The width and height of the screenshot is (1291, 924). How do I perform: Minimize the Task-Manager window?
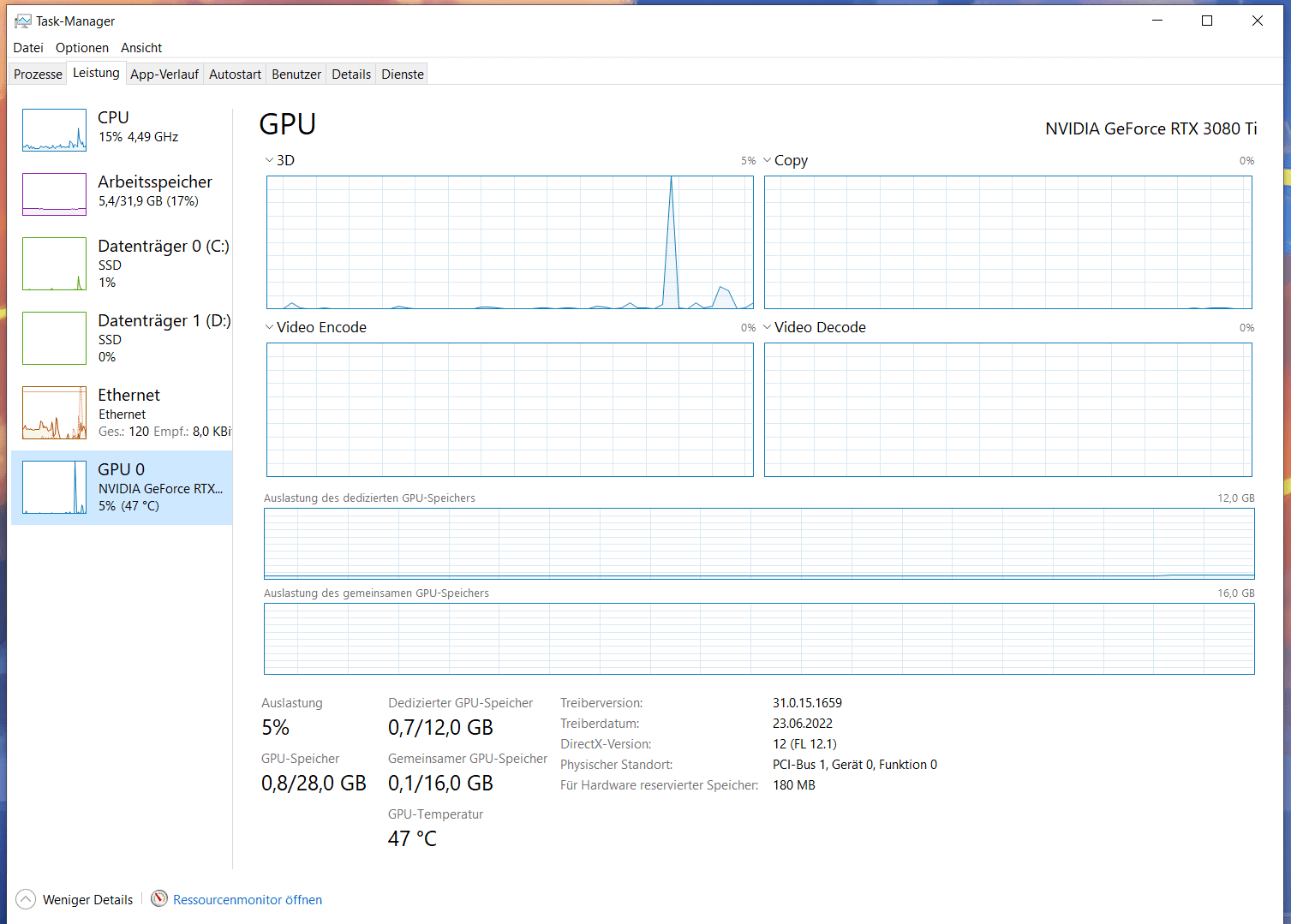[x=1157, y=21]
